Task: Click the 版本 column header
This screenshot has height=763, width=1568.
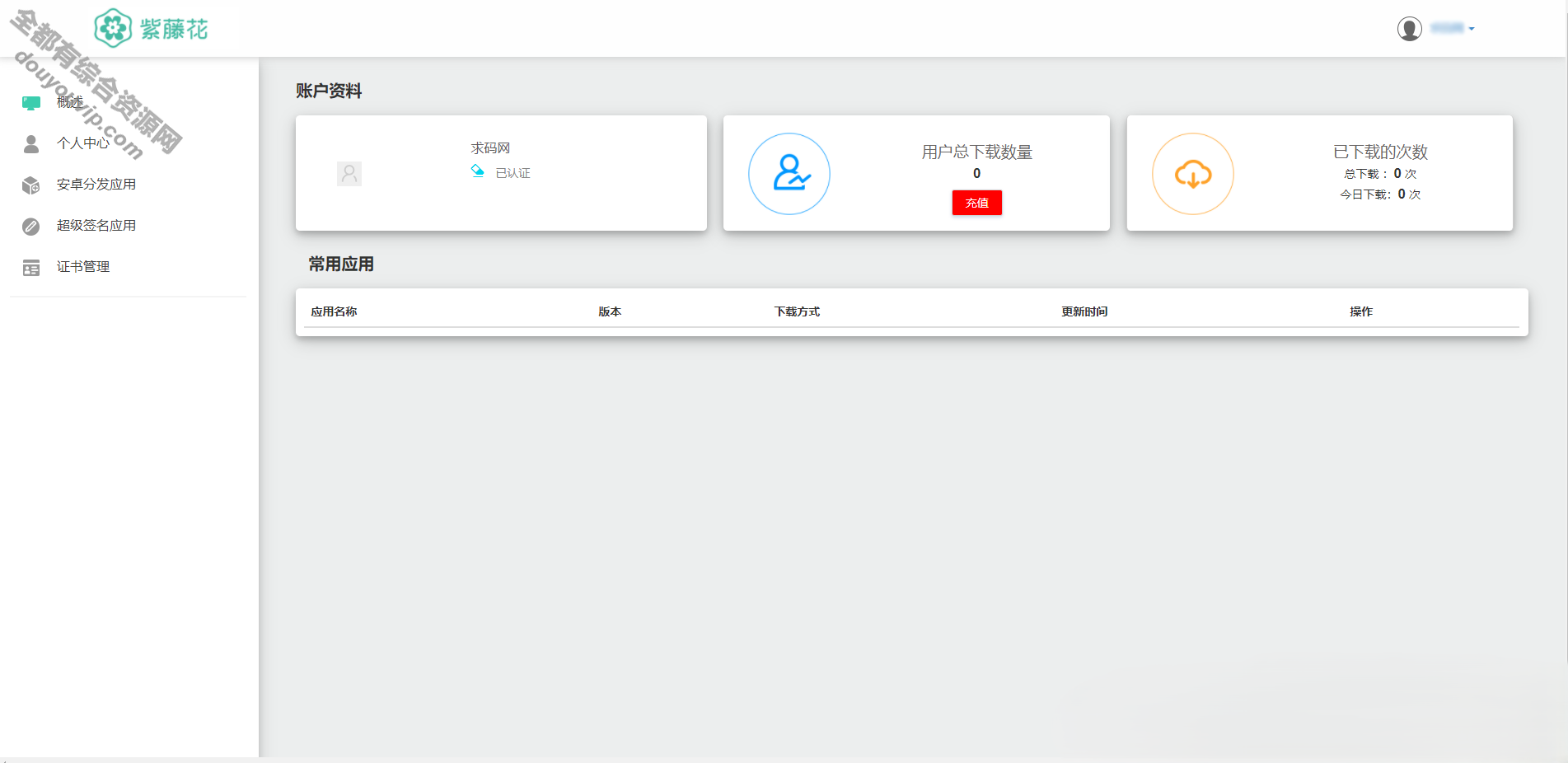Action: [x=610, y=311]
